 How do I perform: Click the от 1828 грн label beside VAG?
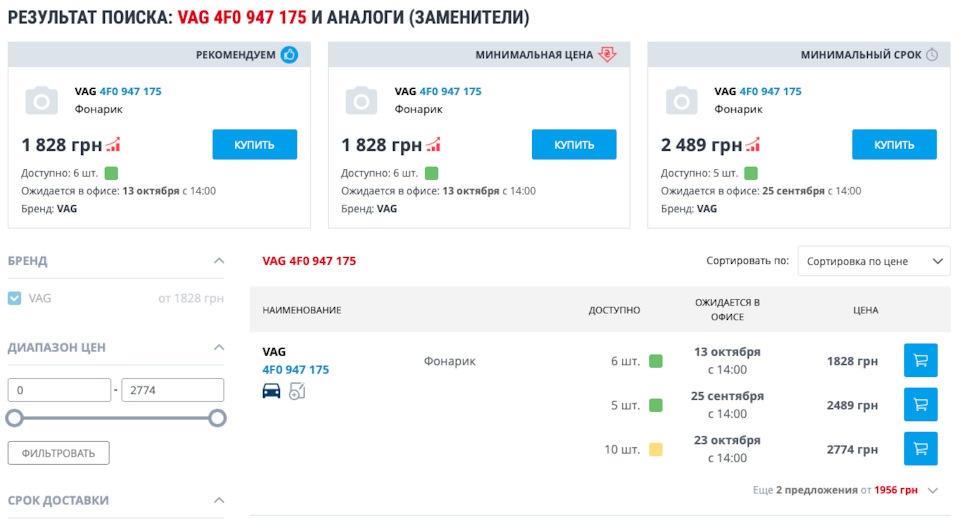click(x=191, y=298)
